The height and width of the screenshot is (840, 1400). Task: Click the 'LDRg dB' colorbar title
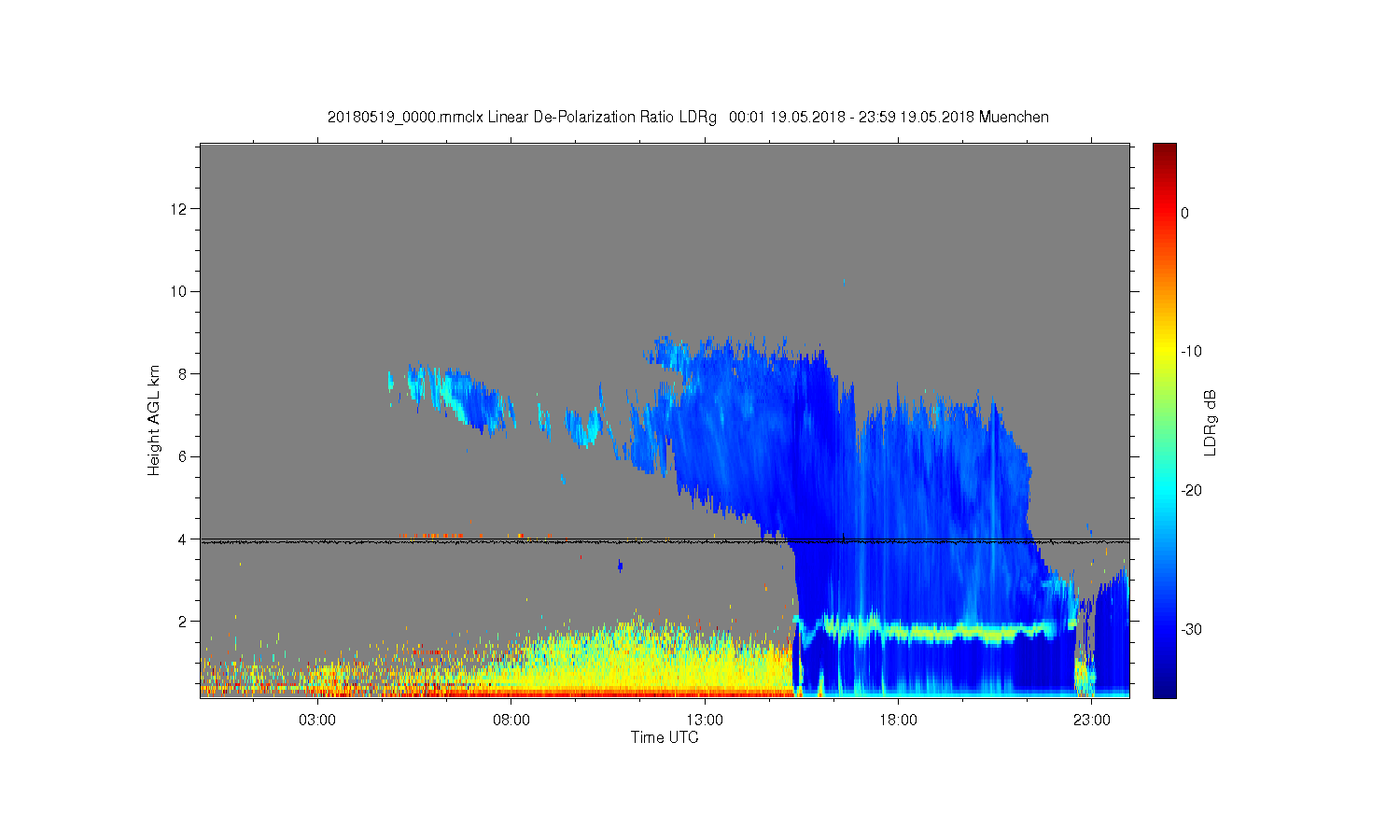pyautogui.click(x=1211, y=423)
